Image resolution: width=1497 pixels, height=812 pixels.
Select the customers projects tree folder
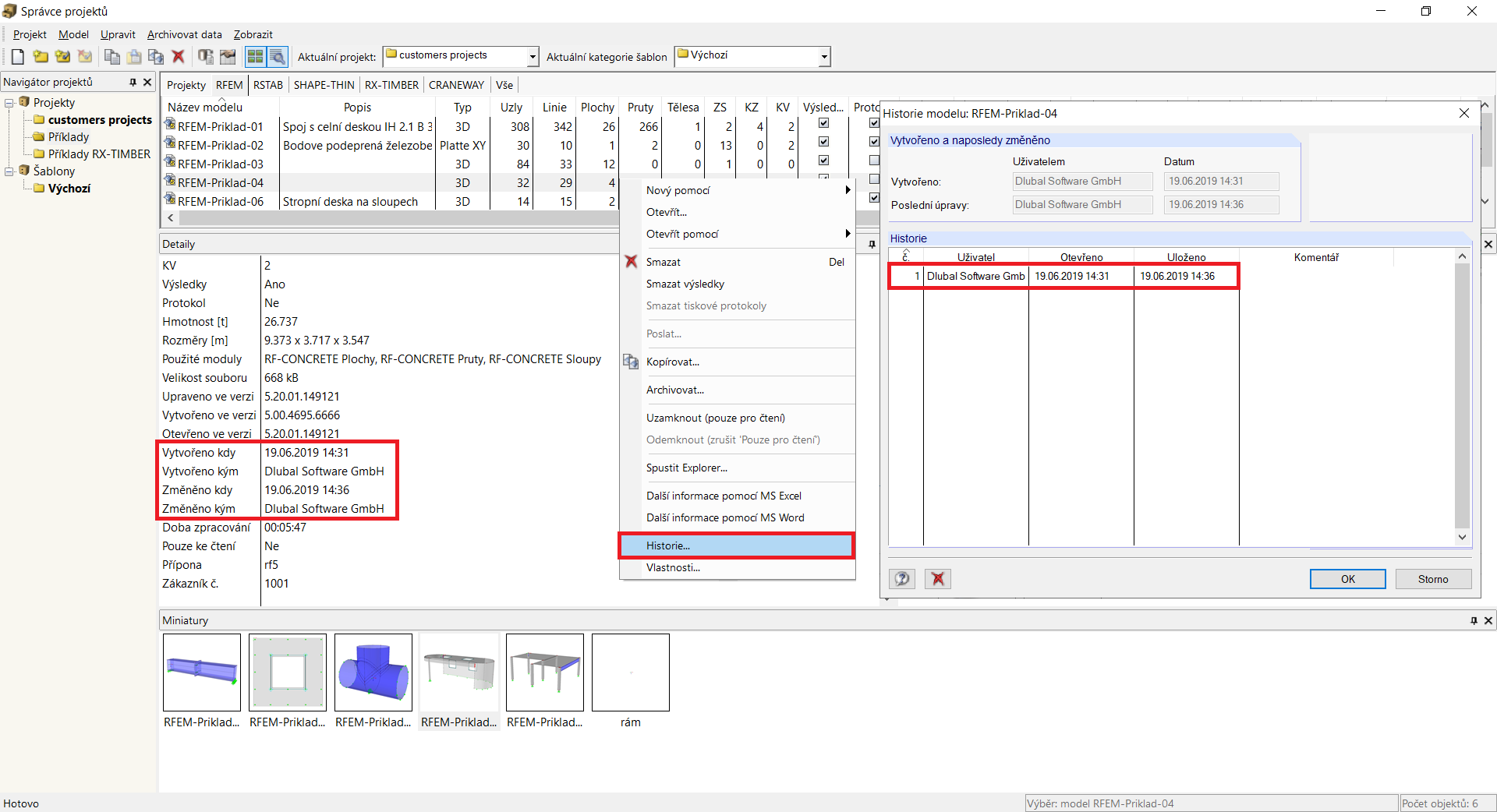pyautogui.click(x=100, y=120)
